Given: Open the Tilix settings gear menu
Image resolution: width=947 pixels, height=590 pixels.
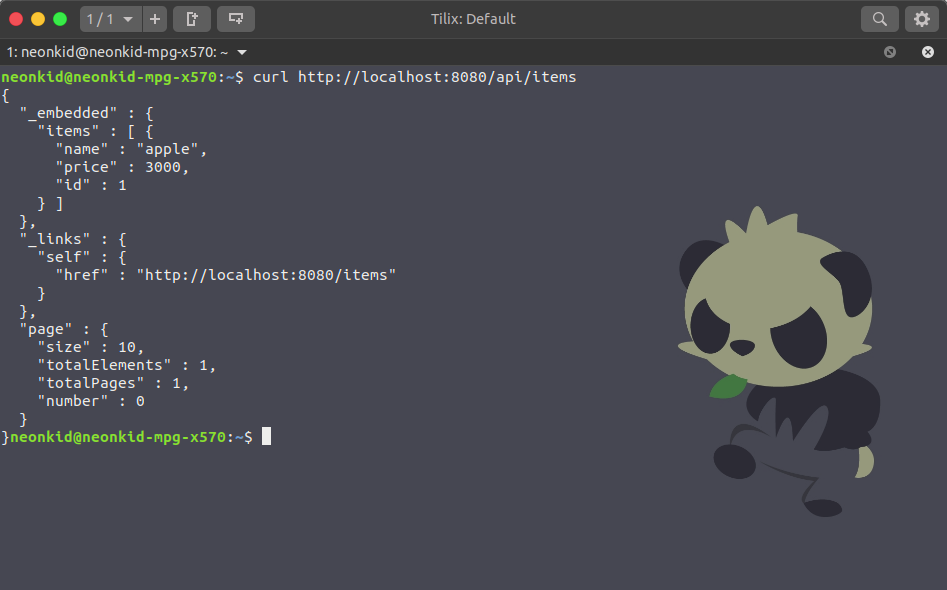Looking at the screenshot, I should (922, 19).
